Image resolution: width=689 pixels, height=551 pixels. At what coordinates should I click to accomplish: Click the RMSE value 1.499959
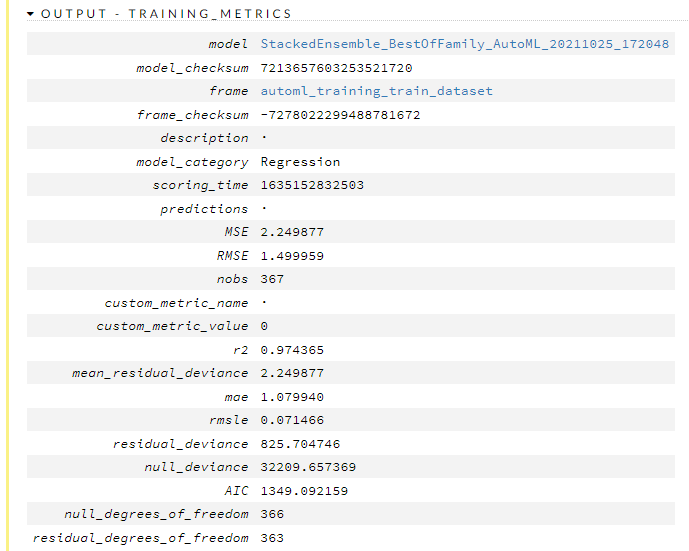click(x=292, y=256)
